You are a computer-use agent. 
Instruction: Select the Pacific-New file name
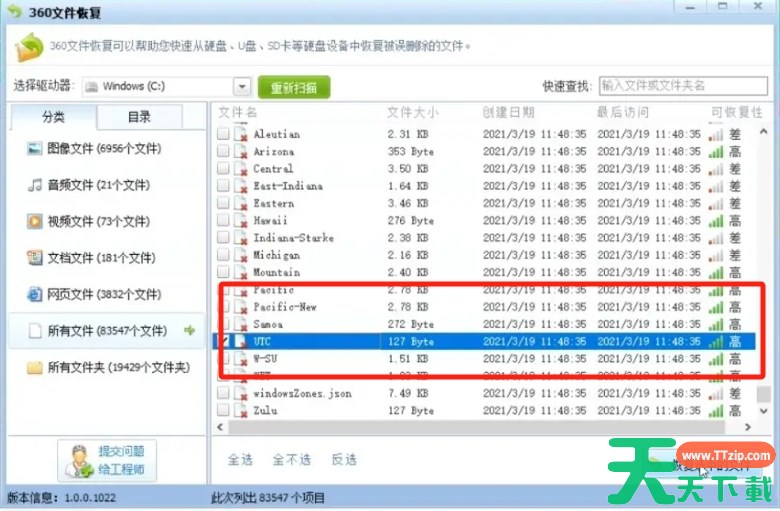285,307
